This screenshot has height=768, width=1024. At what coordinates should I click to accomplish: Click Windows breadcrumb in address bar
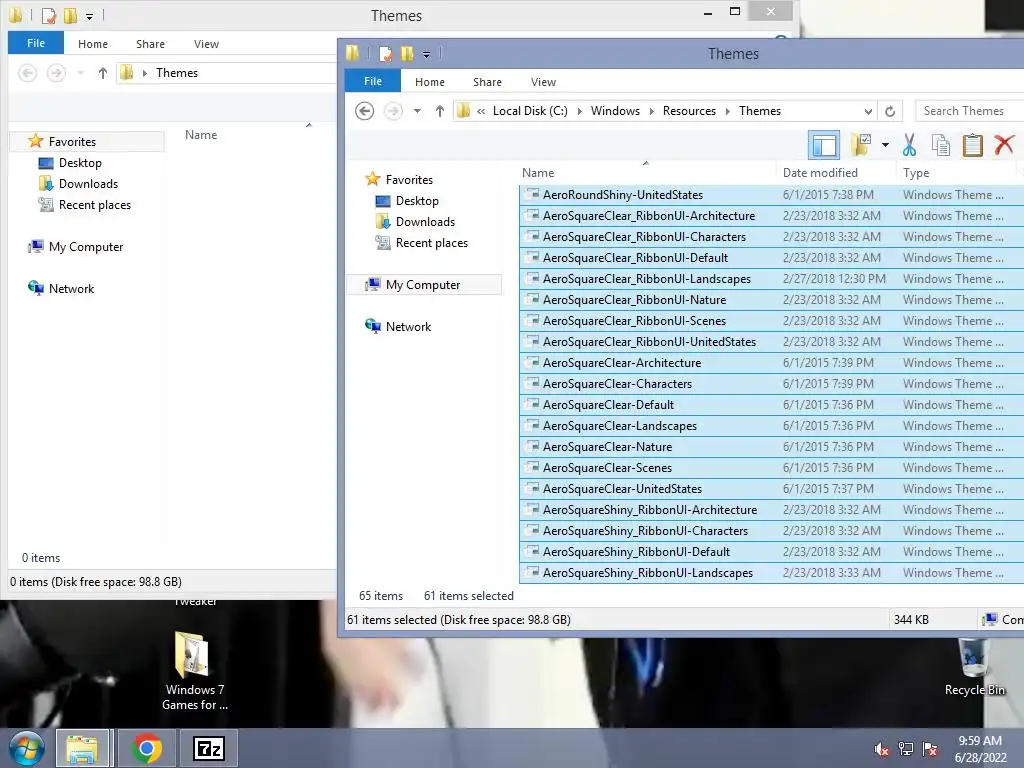[x=615, y=111]
